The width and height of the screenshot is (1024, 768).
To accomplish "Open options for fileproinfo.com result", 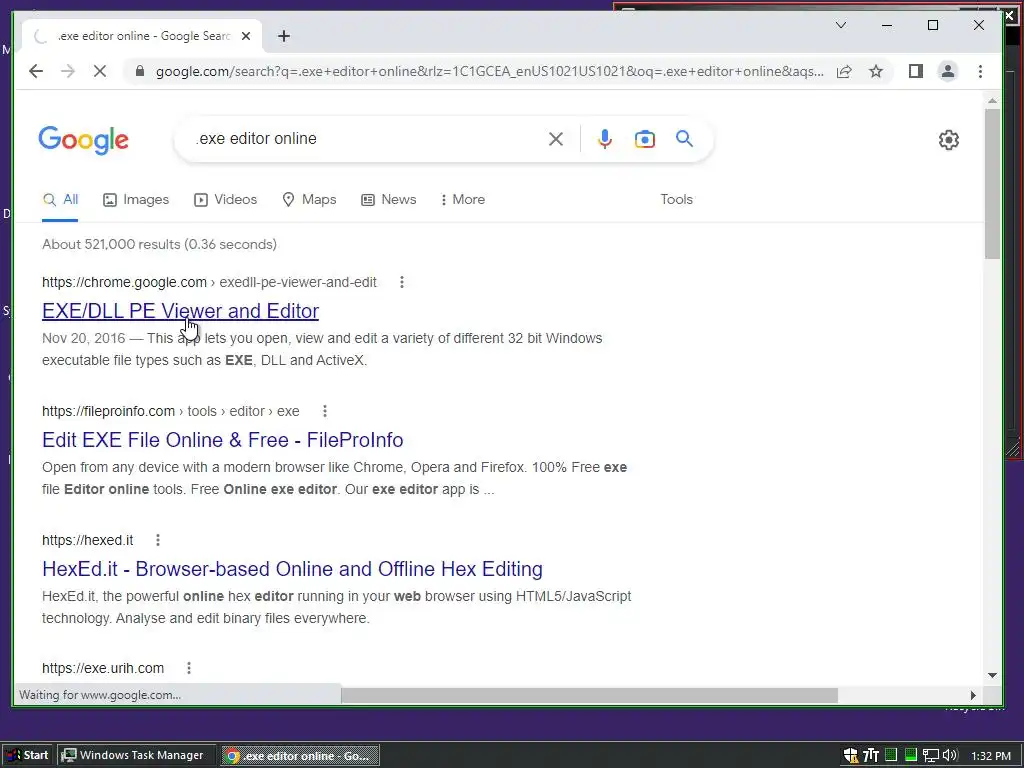I will [325, 411].
